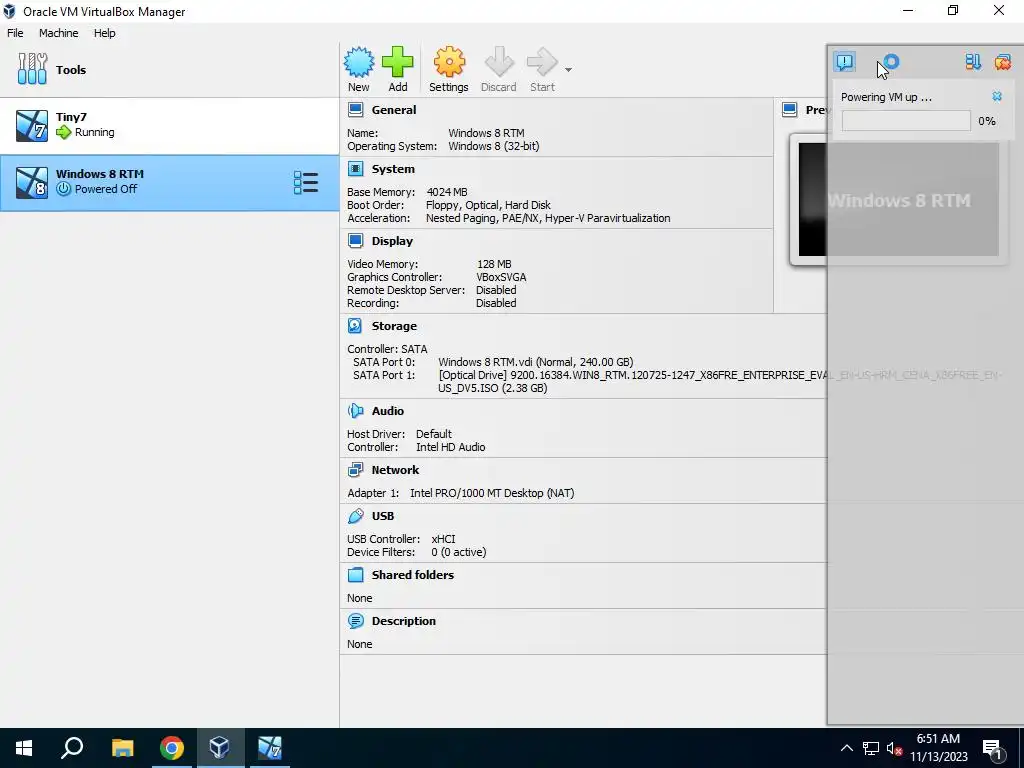
Task: Open the Windows 8 RTM machine tools menu icon
Action: coord(306,183)
